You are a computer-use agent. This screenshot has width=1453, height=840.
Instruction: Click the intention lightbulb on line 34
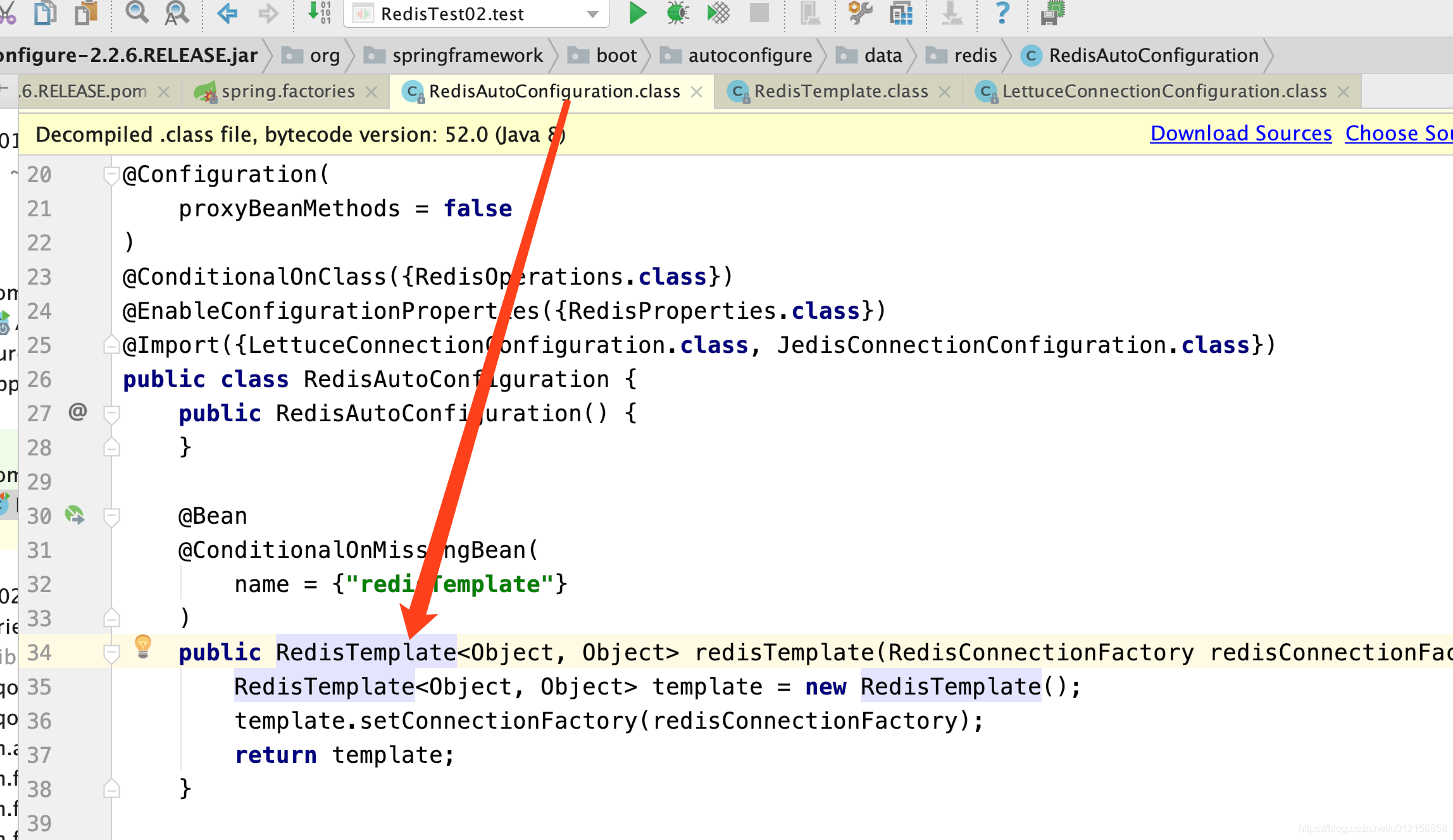coord(143,646)
